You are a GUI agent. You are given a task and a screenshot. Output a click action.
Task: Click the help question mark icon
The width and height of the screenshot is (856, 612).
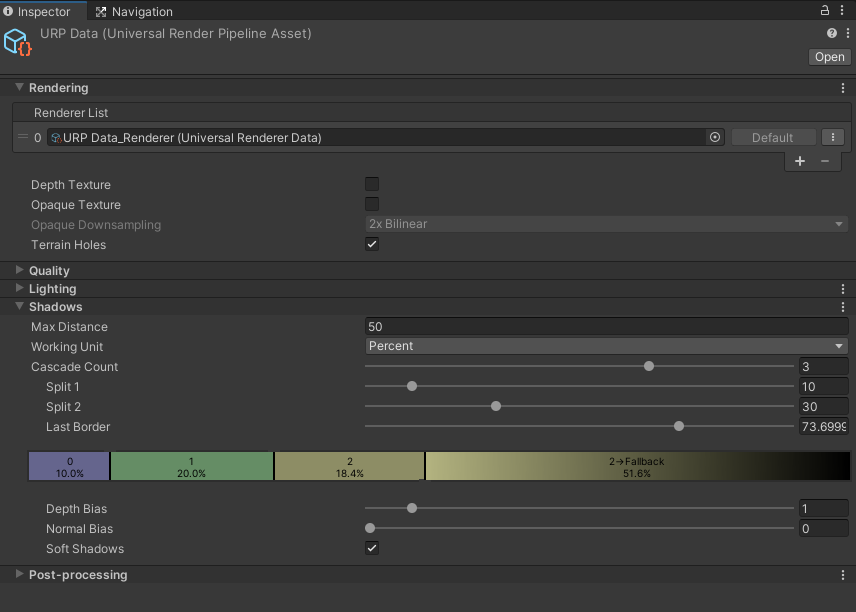832,33
